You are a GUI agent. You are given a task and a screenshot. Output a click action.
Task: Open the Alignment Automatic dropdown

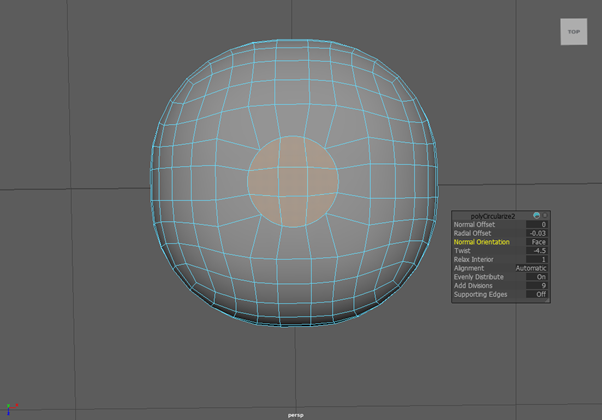[x=531, y=268]
